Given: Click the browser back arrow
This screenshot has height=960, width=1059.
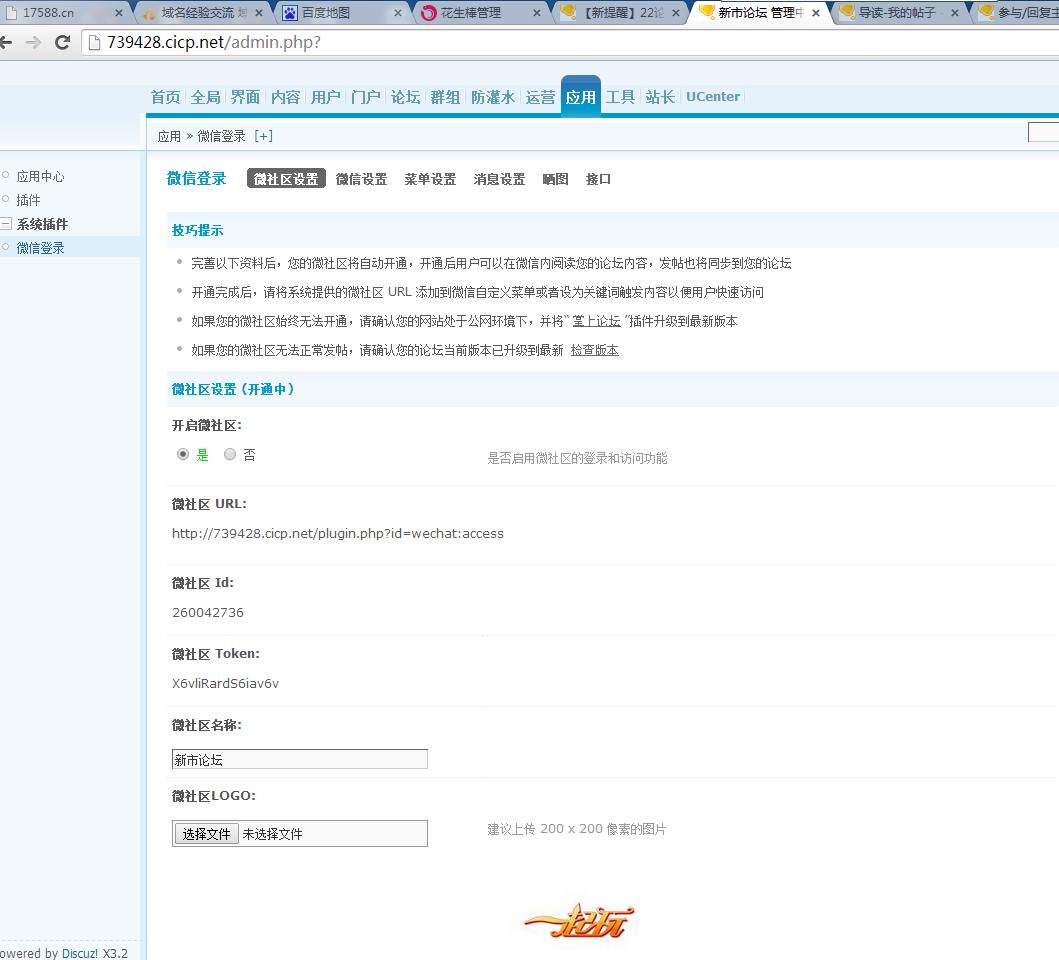Looking at the screenshot, I should [x=6, y=43].
